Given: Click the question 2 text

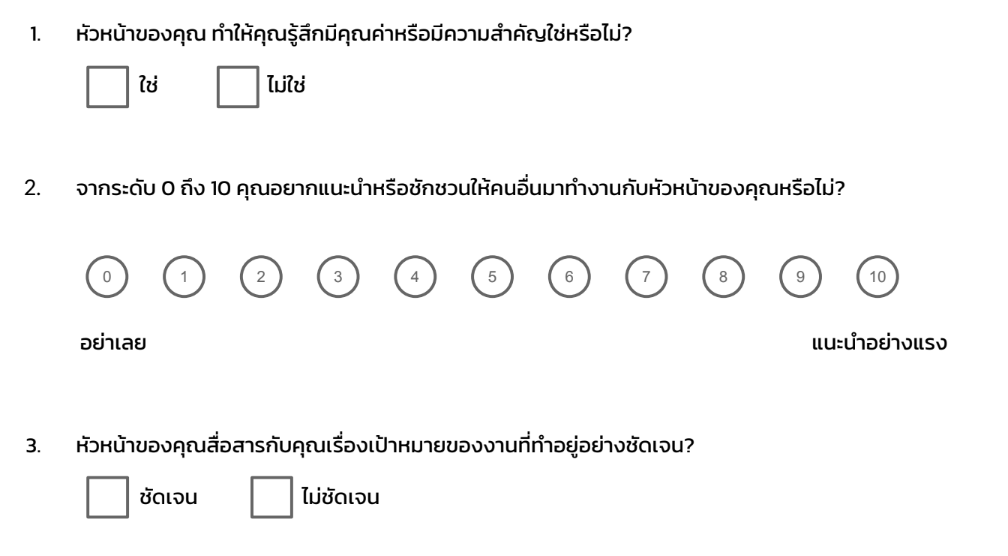Looking at the screenshot, I should 460,188.
